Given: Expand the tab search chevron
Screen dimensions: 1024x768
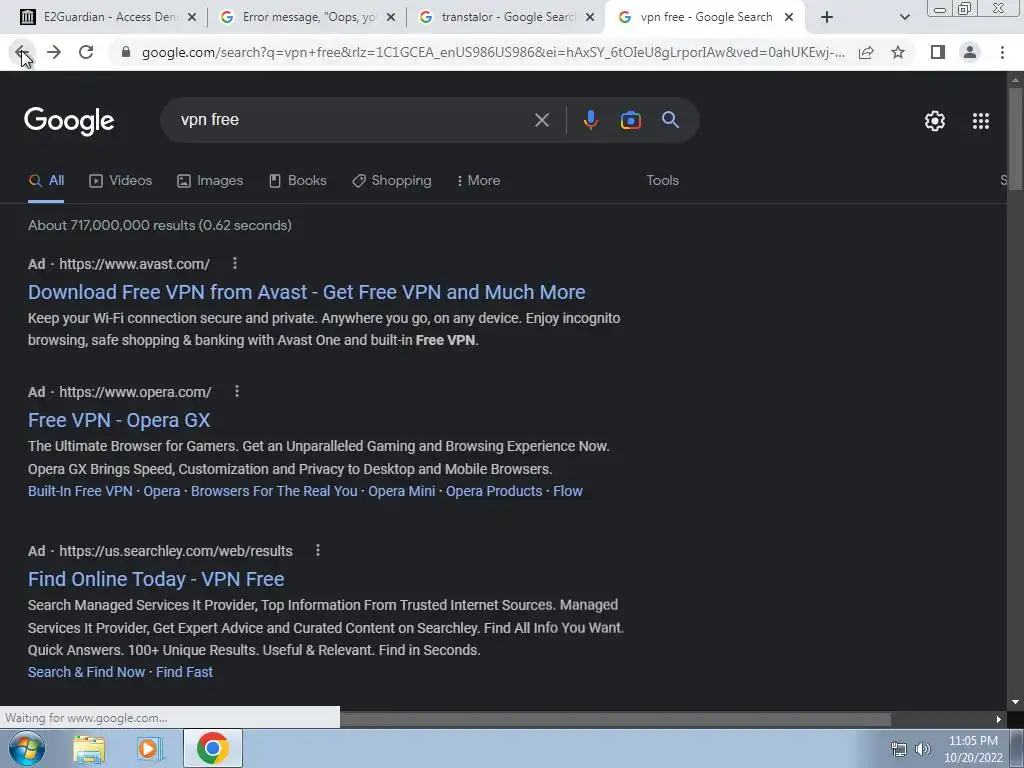Looking at the screenshot, I should point(904,18).
